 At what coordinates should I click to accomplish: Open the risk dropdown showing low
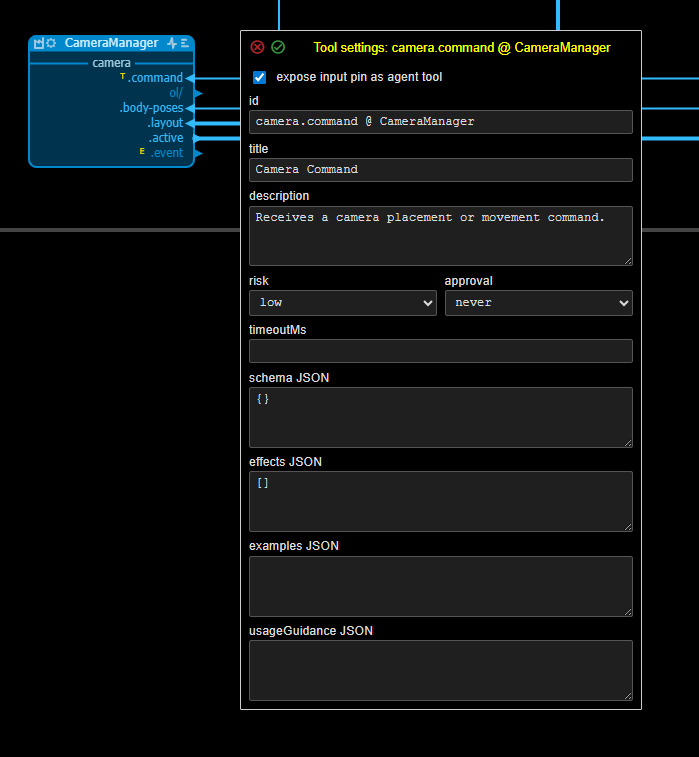click(343, 303)
